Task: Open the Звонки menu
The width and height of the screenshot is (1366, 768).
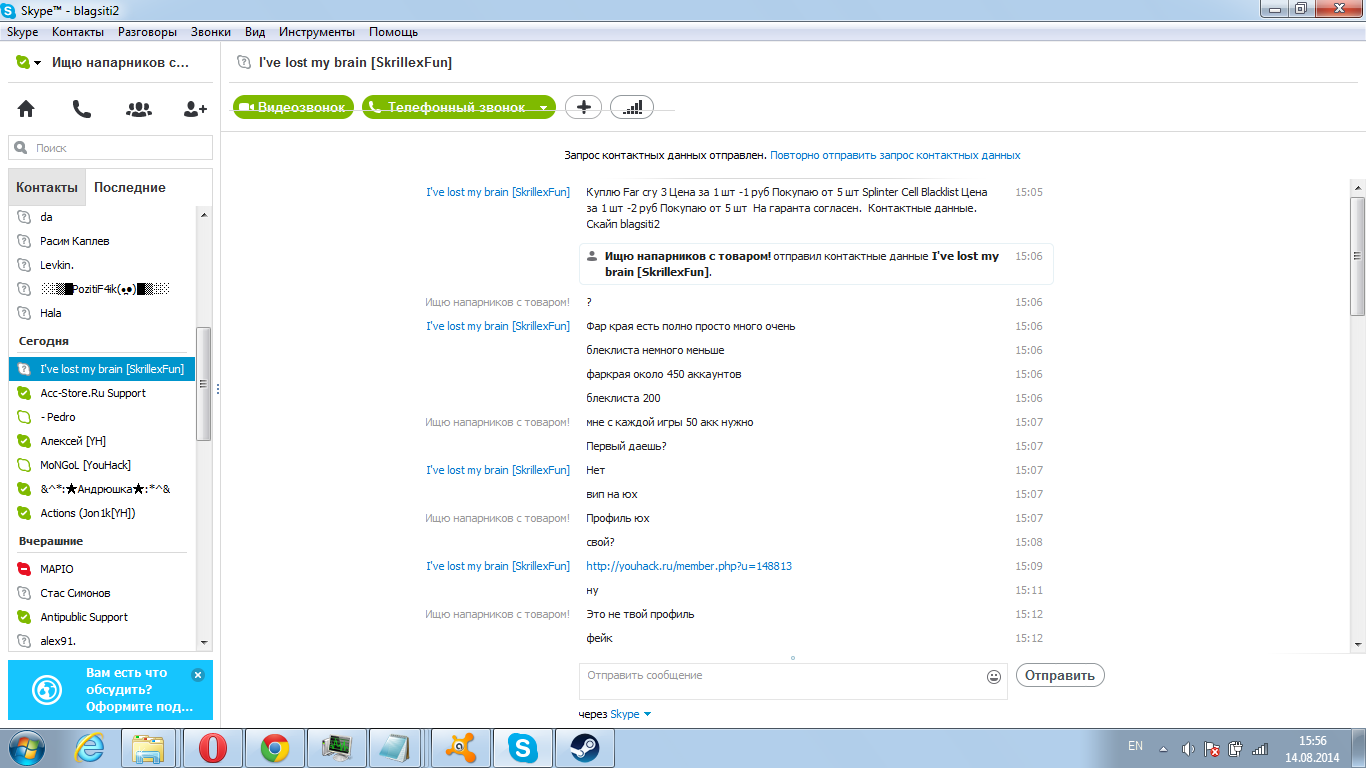Action: pos(211,32)
